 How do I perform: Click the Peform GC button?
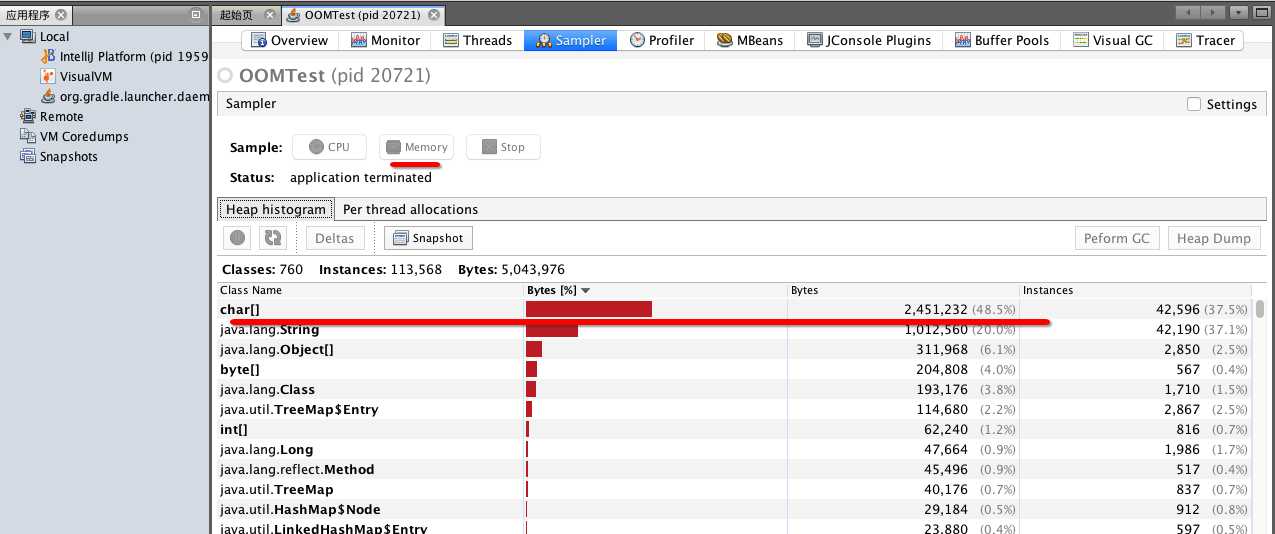[x=1117, y=238]
